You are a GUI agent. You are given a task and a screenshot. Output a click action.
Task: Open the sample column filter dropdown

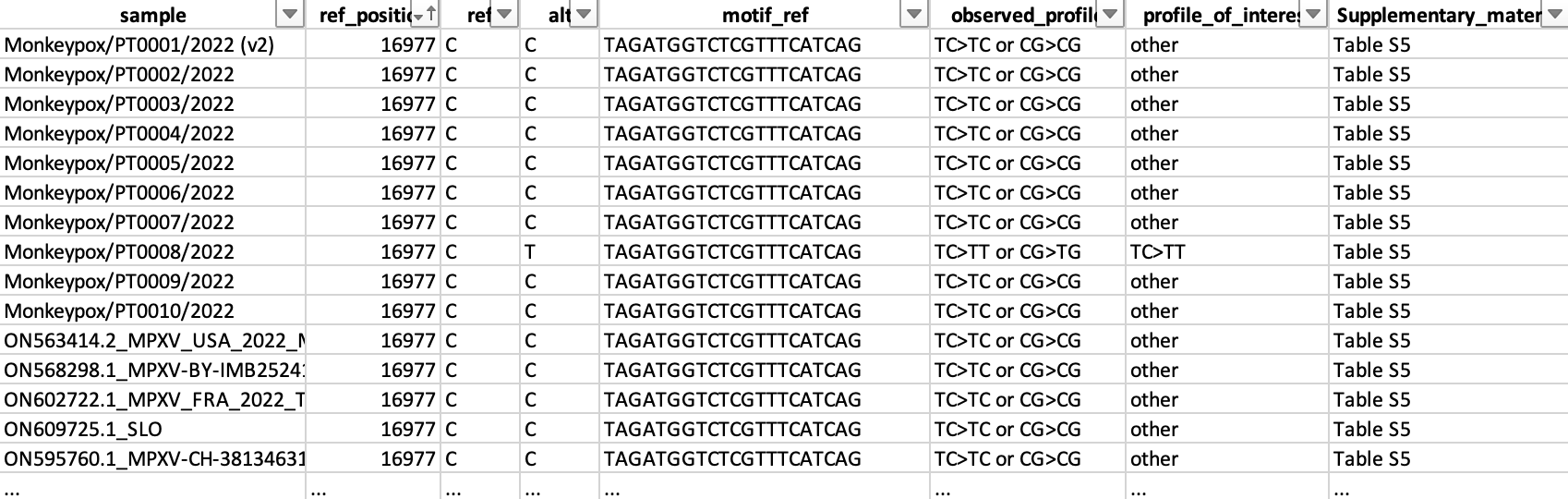click(290, 15)
